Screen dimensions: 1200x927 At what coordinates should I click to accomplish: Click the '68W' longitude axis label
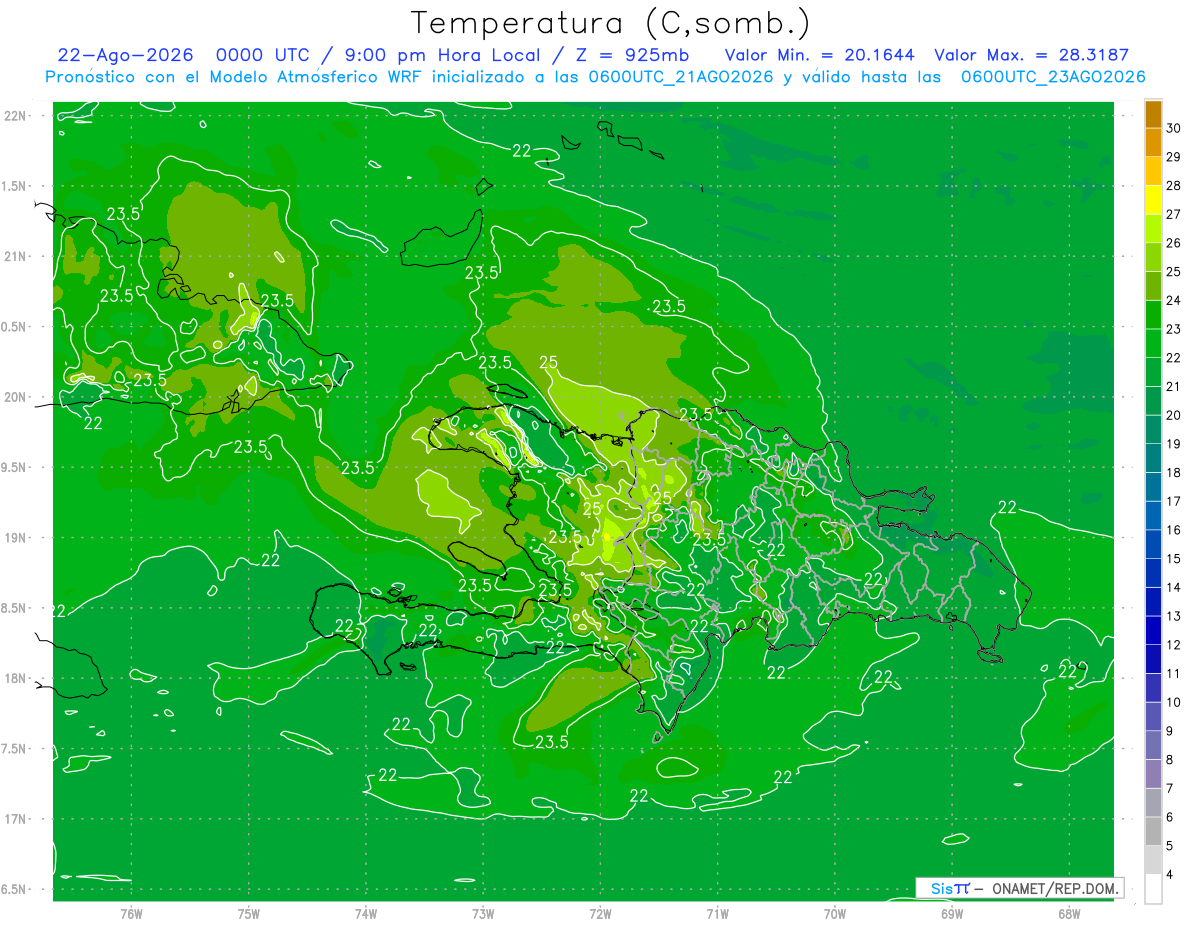point(1069,913)
